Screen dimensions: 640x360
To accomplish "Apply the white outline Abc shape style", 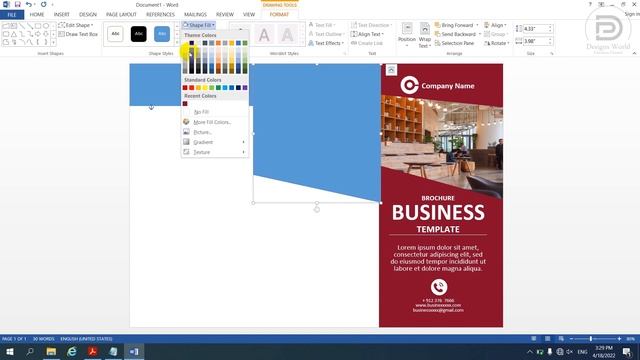I will click(116, 34).
